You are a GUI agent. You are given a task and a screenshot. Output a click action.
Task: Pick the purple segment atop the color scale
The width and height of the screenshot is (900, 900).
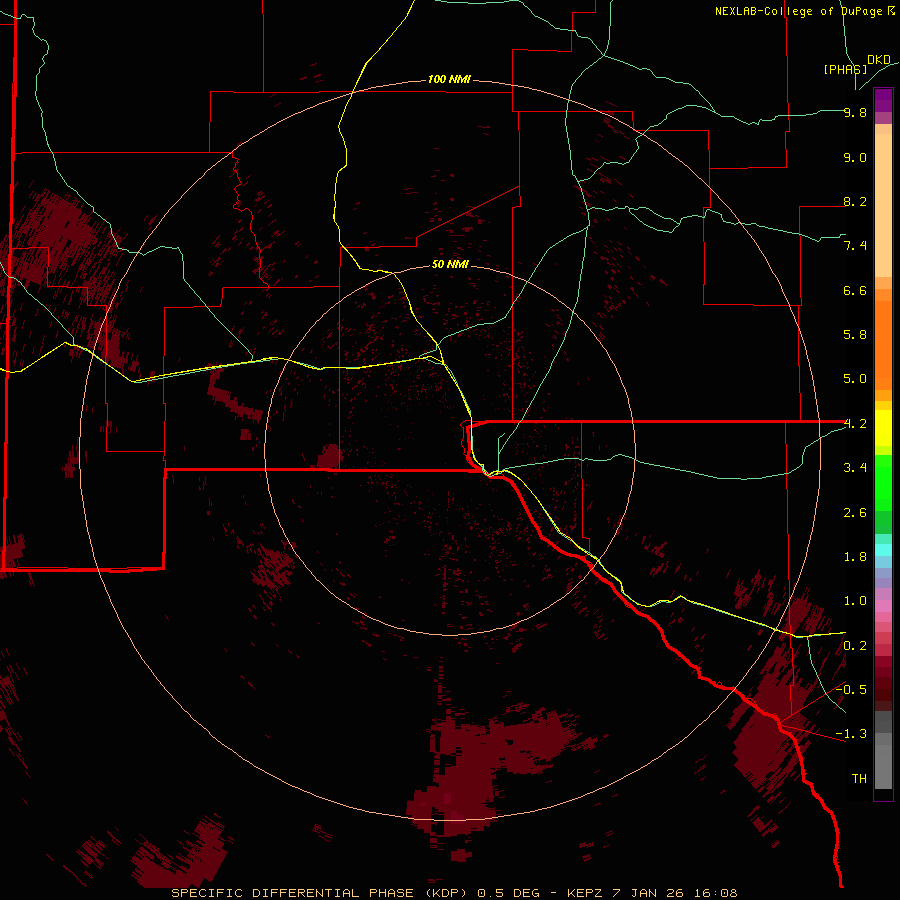pos(883,100)
